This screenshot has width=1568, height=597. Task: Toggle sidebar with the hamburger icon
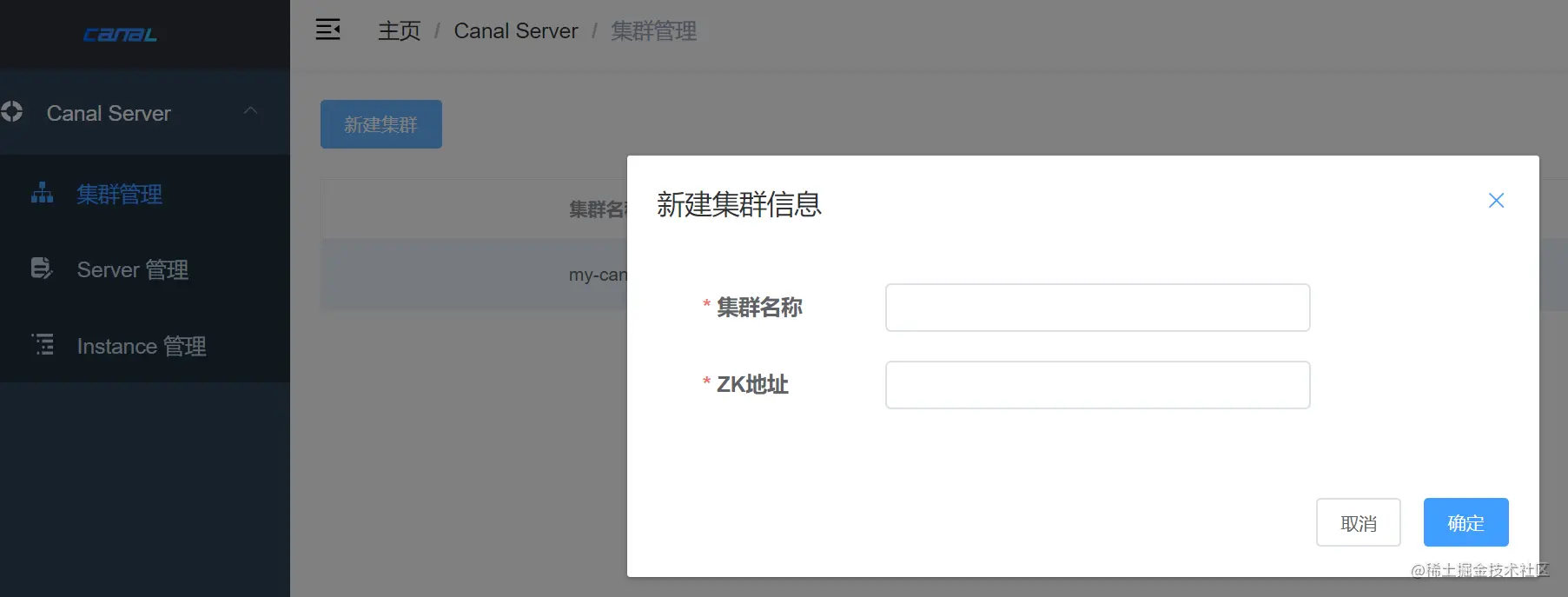327,30
